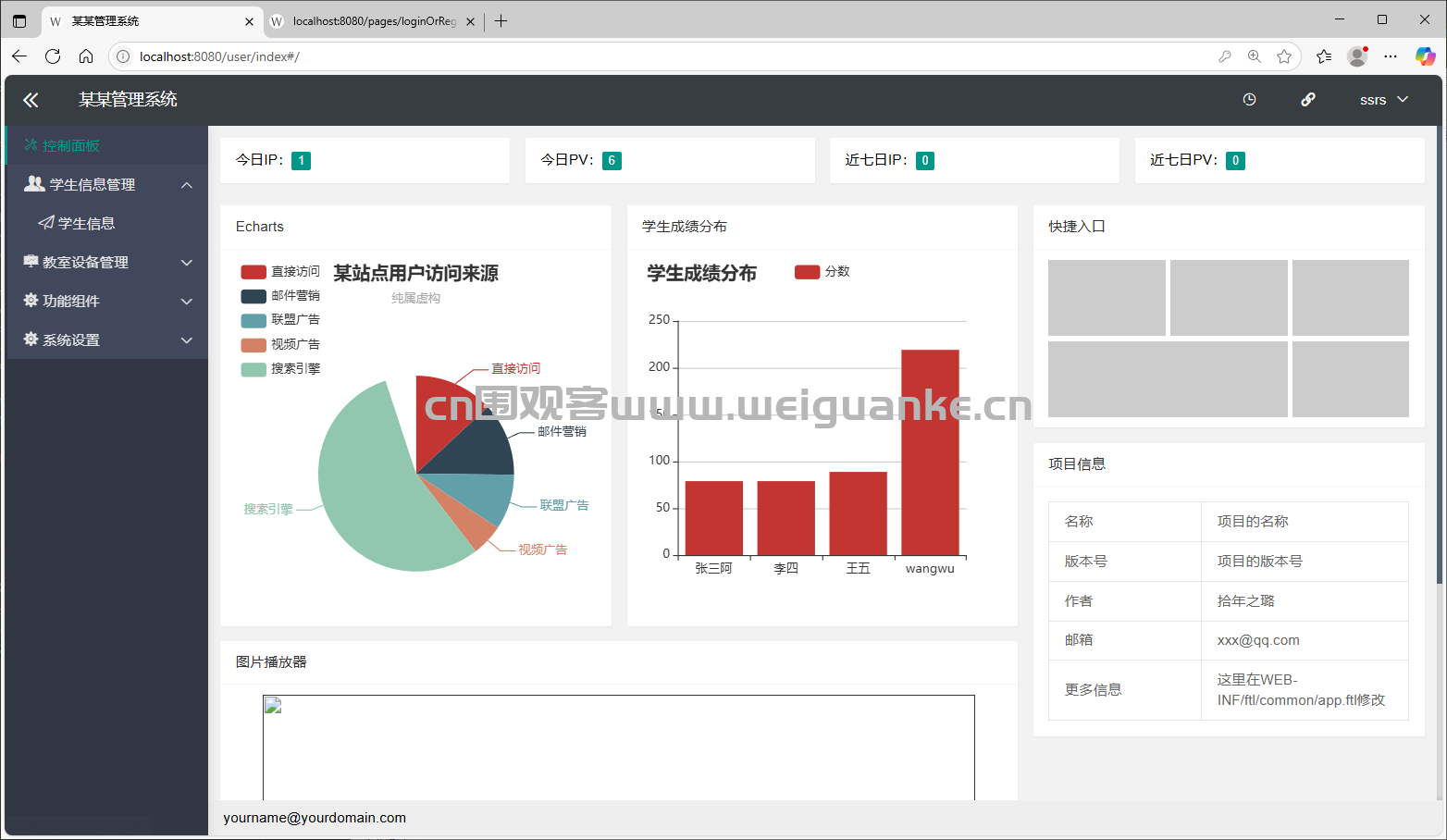Viewport: 1447px width, 840px height.
Task: Toggle 邮件营销 legend in pie chart
Action: point(280,296)
